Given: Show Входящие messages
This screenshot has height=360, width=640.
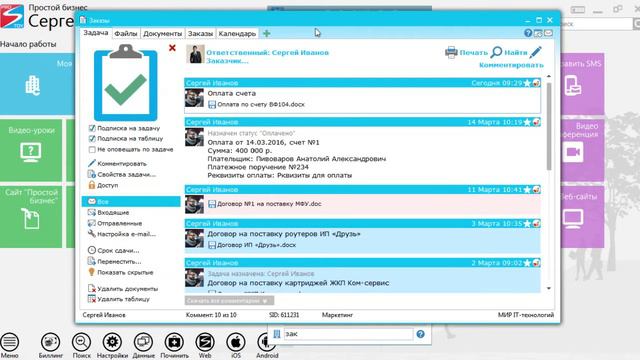Looking at the screenshot, I should pos(109,213).
